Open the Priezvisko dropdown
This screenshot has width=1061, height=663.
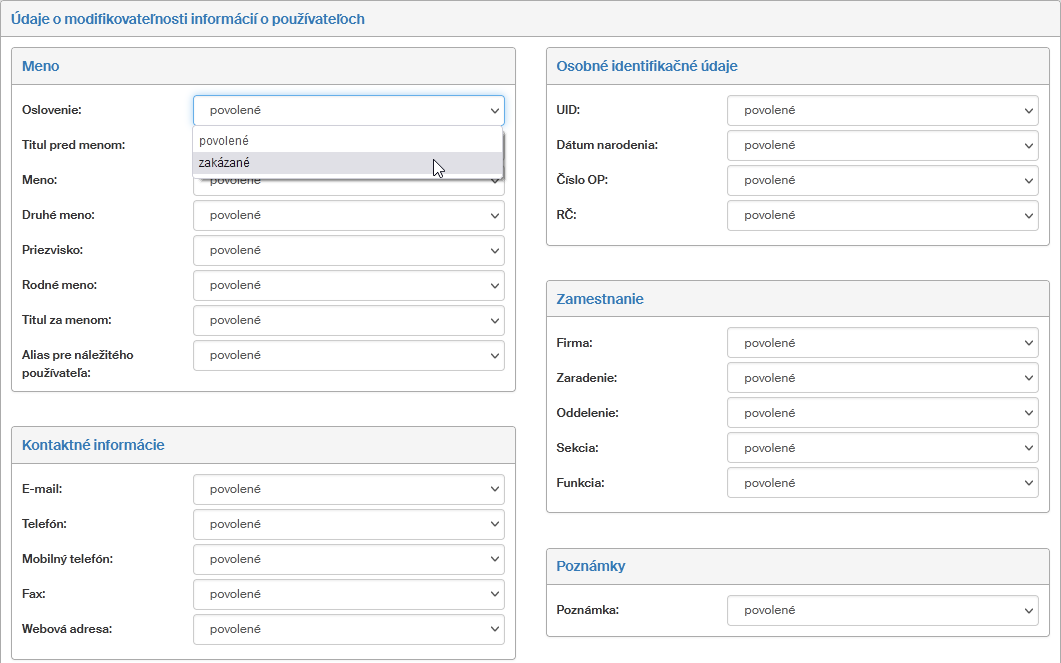348,251
